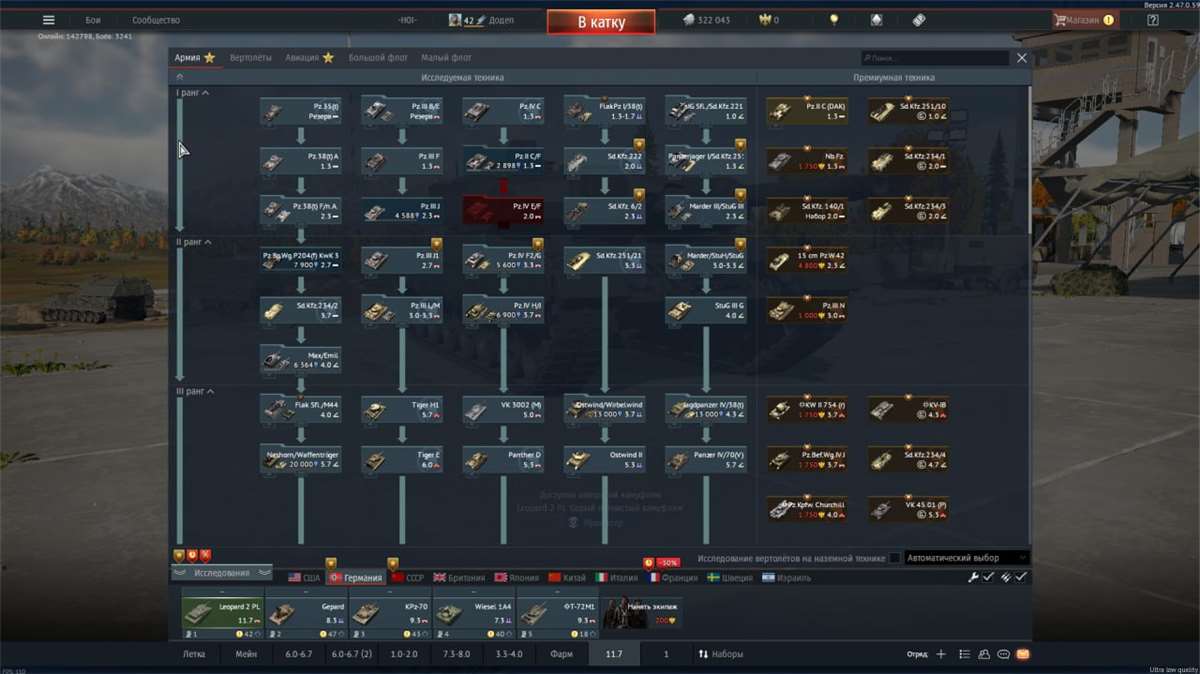Viewport: 1200px width, 674px height.
Task: Select Leopard 2 PL crew slot
Action: [222, 615]
